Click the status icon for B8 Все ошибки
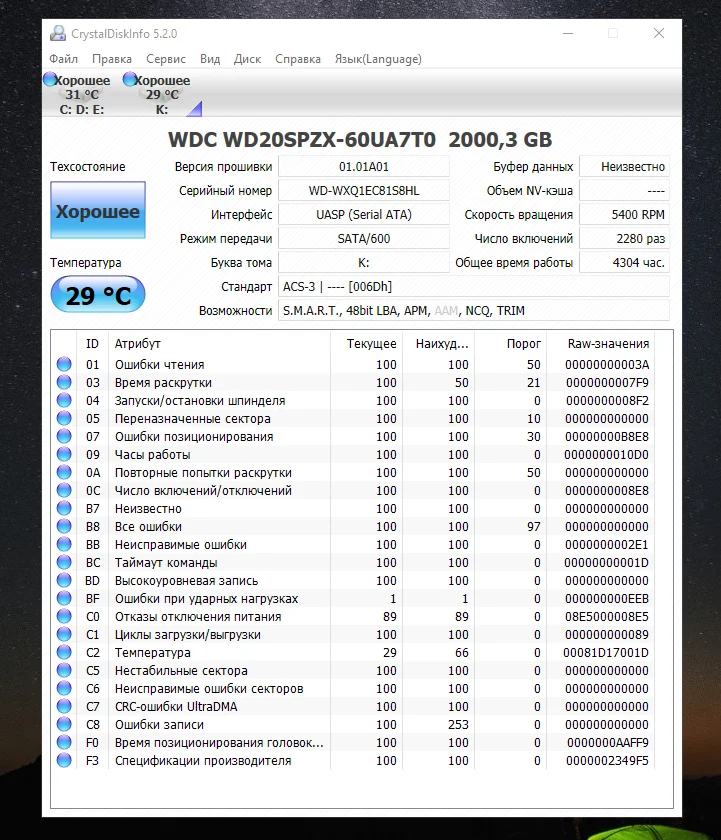 point(64,527)
